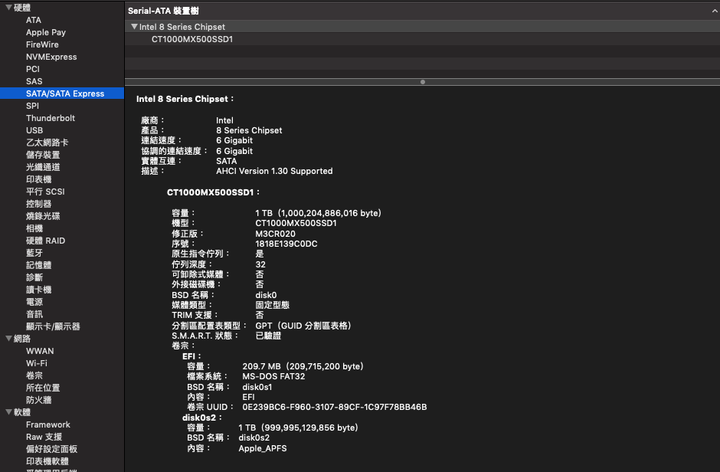Open 燒錄光碟 disc burning entry
This screenshot has width=720, height=472.
tap(43, 216)
